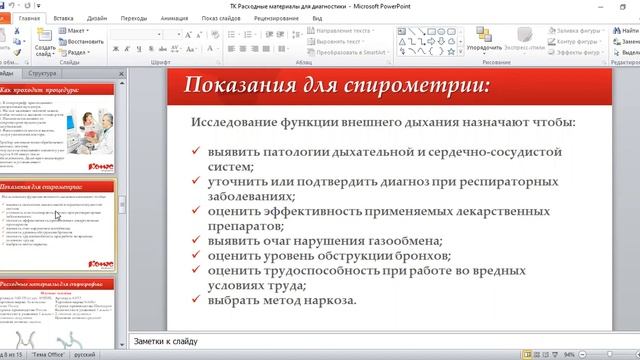Image resolution: width=640 pixels, height=360 pixels.
Task: Open the font name combo box
Action: coord(136,34)
